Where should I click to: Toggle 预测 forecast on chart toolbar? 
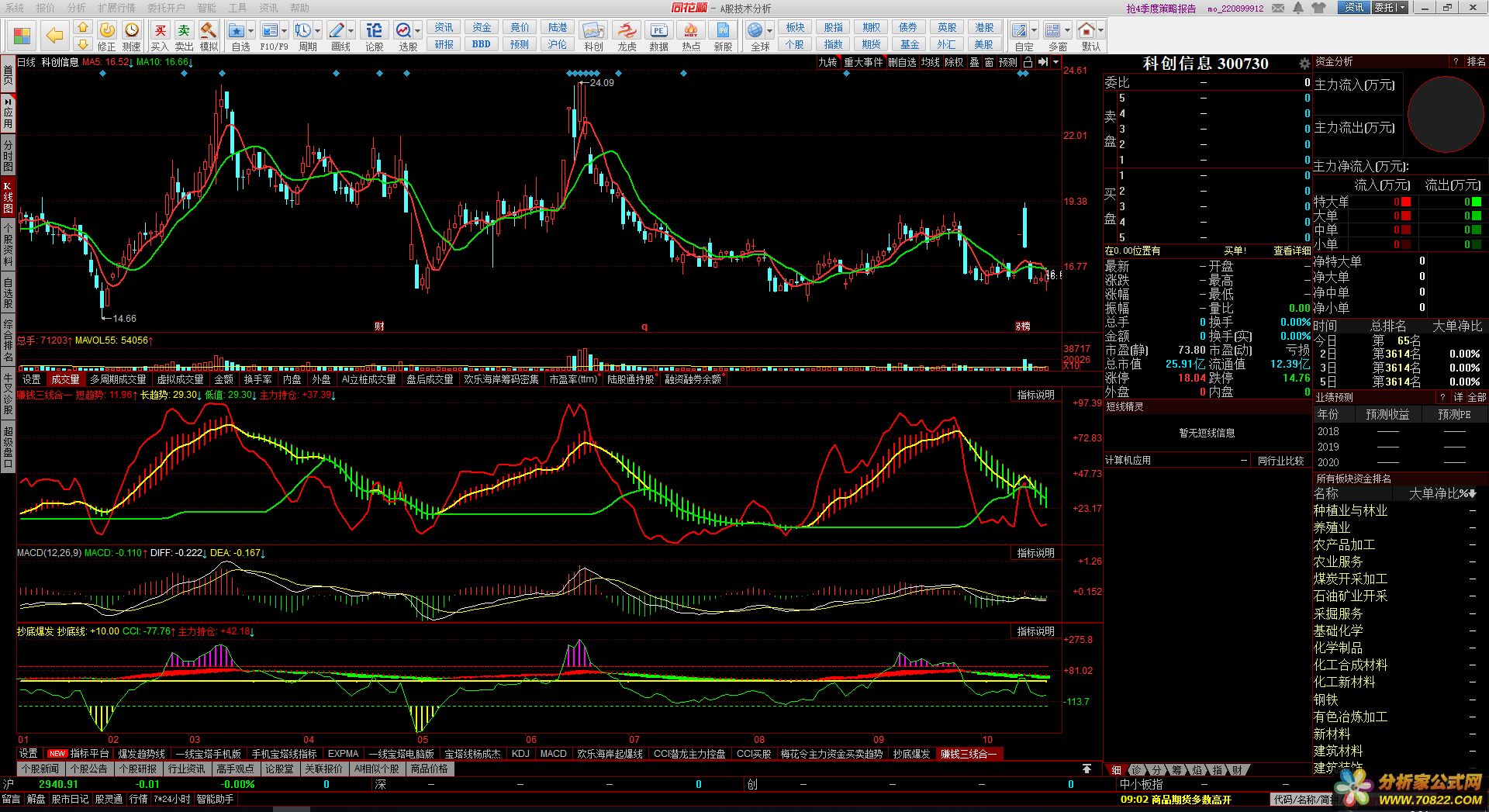pyautogui.click(x=1007, y=62)
